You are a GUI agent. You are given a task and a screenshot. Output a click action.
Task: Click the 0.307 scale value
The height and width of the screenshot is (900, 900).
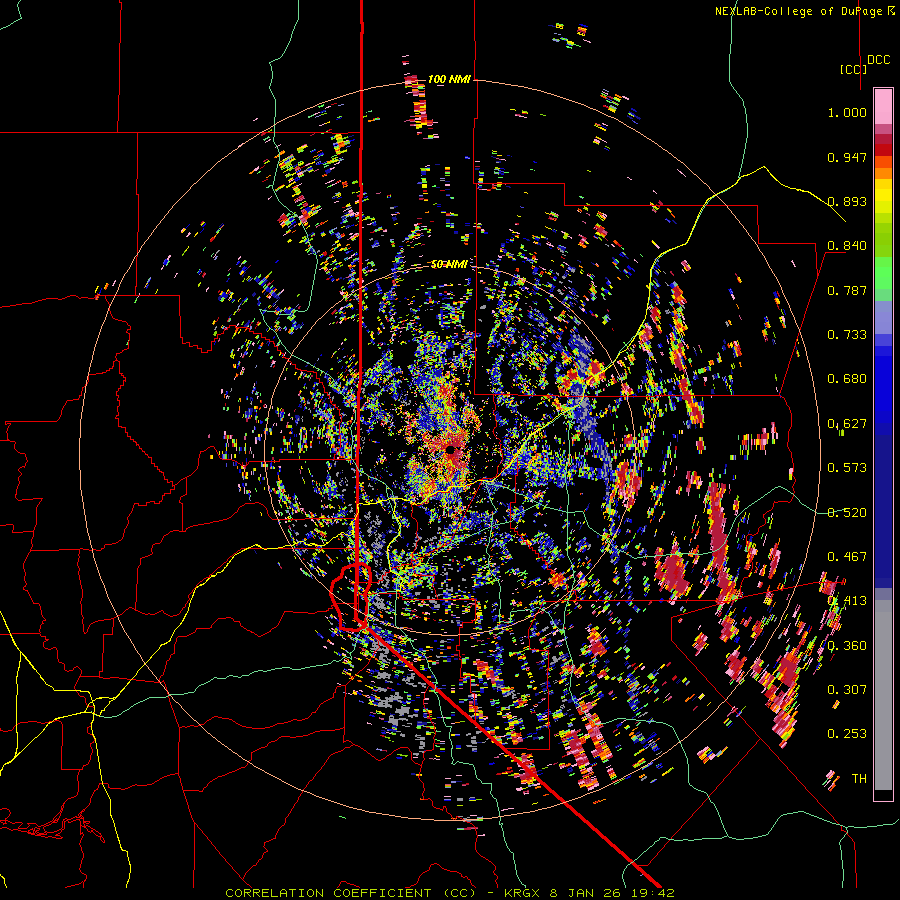coord(847,690)
